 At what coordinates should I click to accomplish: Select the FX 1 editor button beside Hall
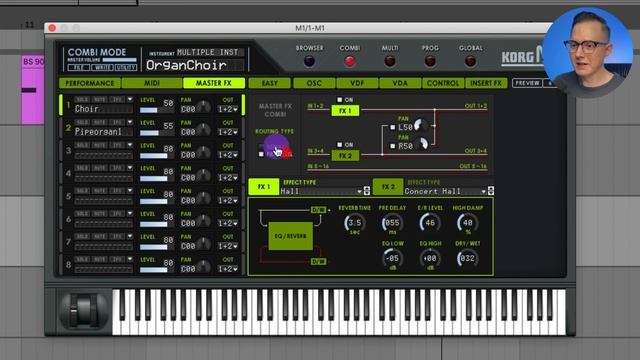tap(264, 187)
